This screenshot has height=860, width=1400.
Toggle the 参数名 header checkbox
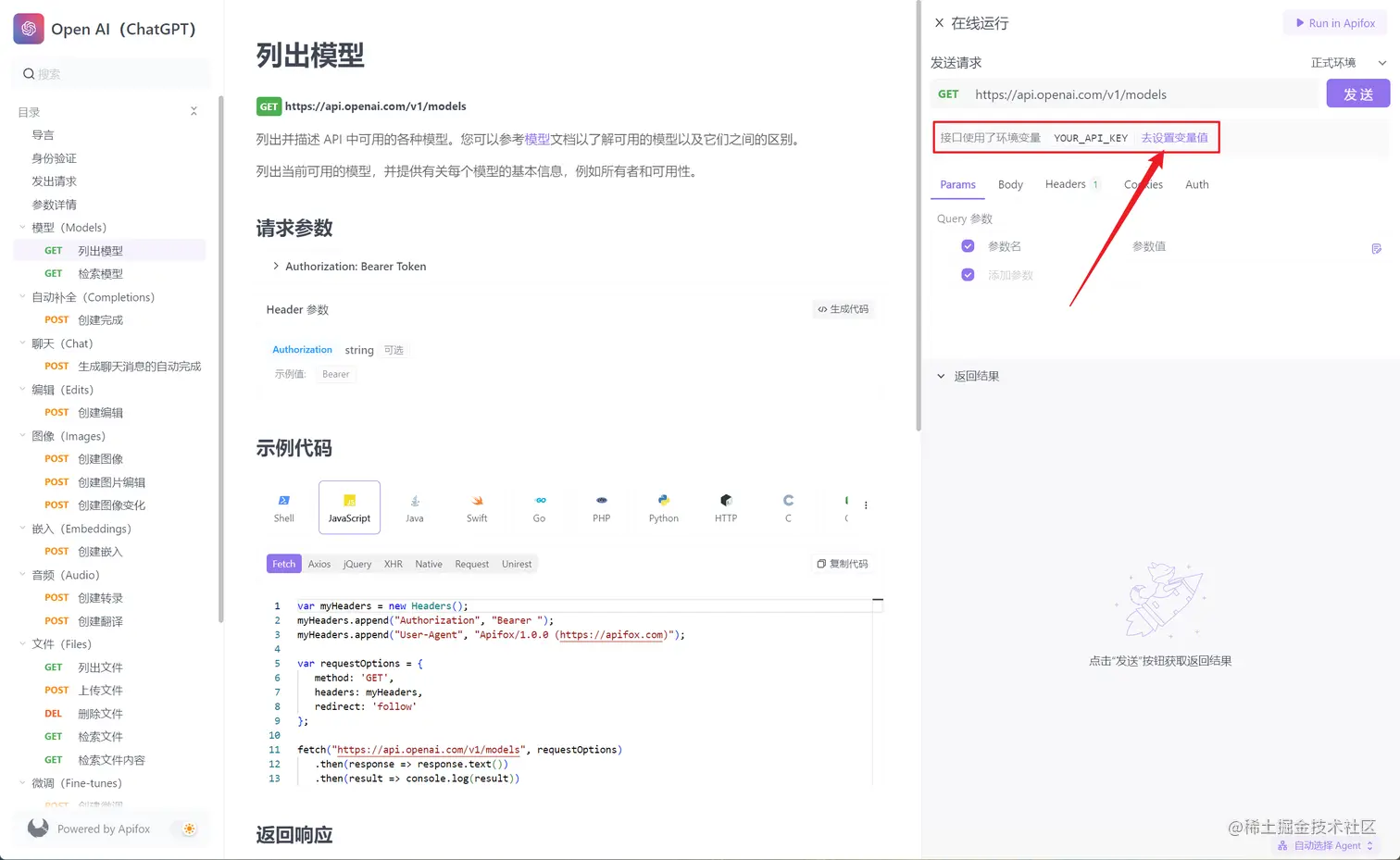click(968, 246)
